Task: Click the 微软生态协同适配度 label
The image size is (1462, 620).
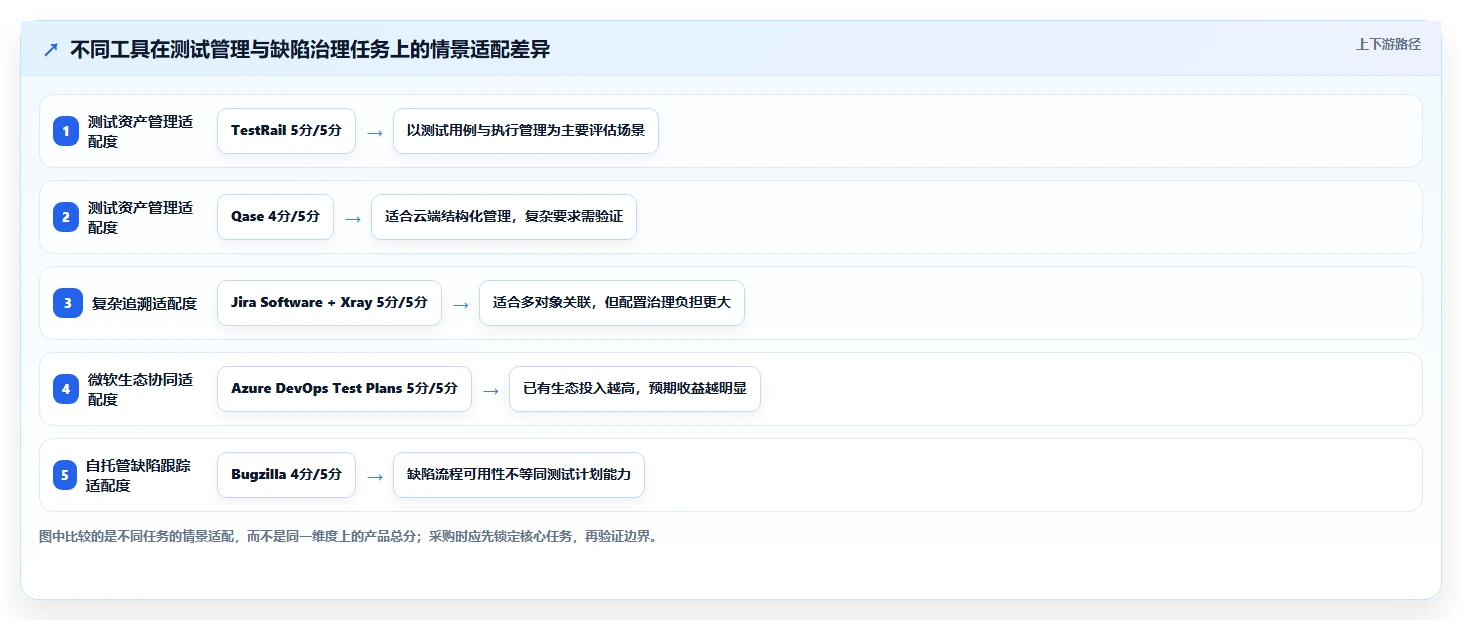Action: (x=140, y=389)
